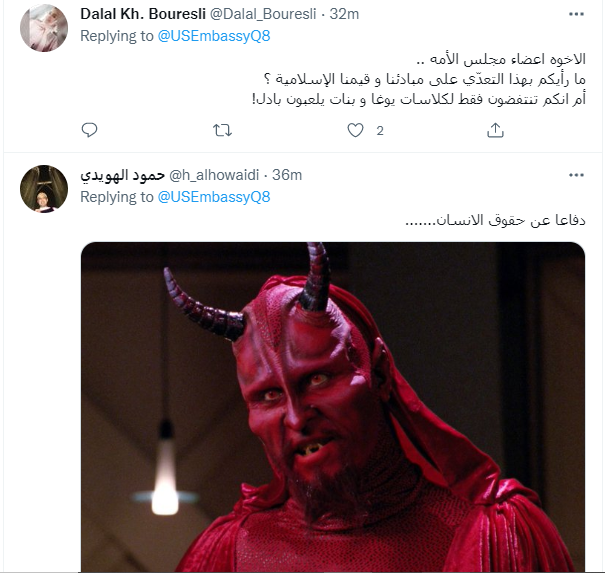Open Dalal's Arabic tweet text

point(419,79)
